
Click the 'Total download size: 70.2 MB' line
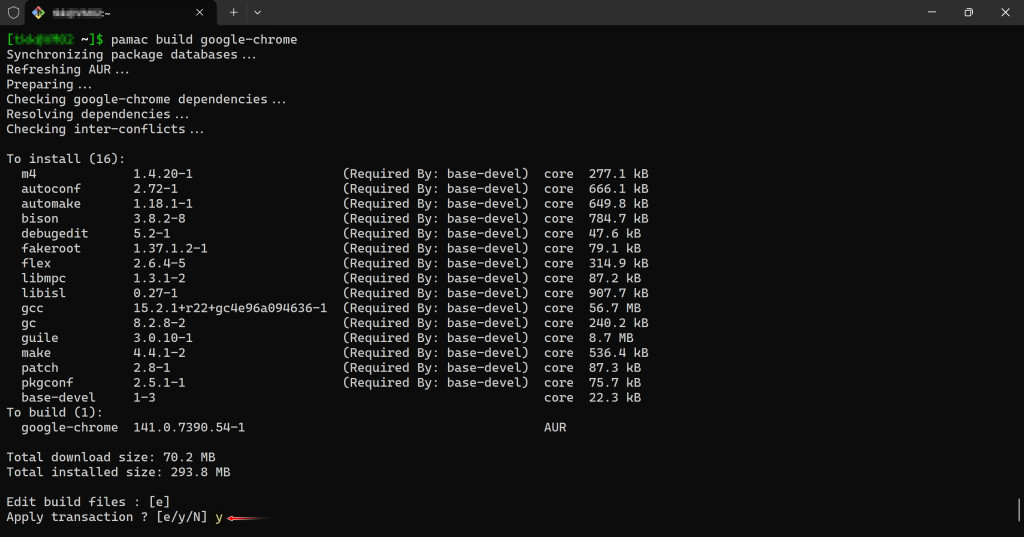tap(110, 456)
